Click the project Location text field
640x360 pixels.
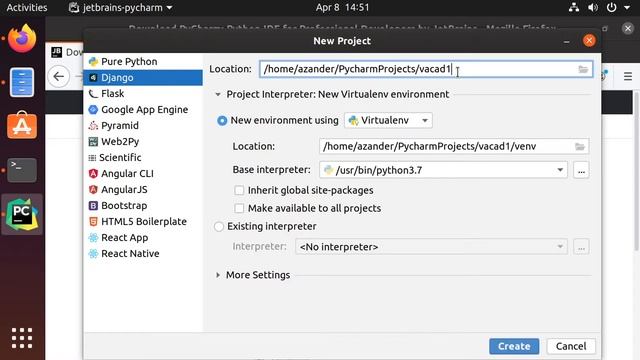tap(426, 69)
